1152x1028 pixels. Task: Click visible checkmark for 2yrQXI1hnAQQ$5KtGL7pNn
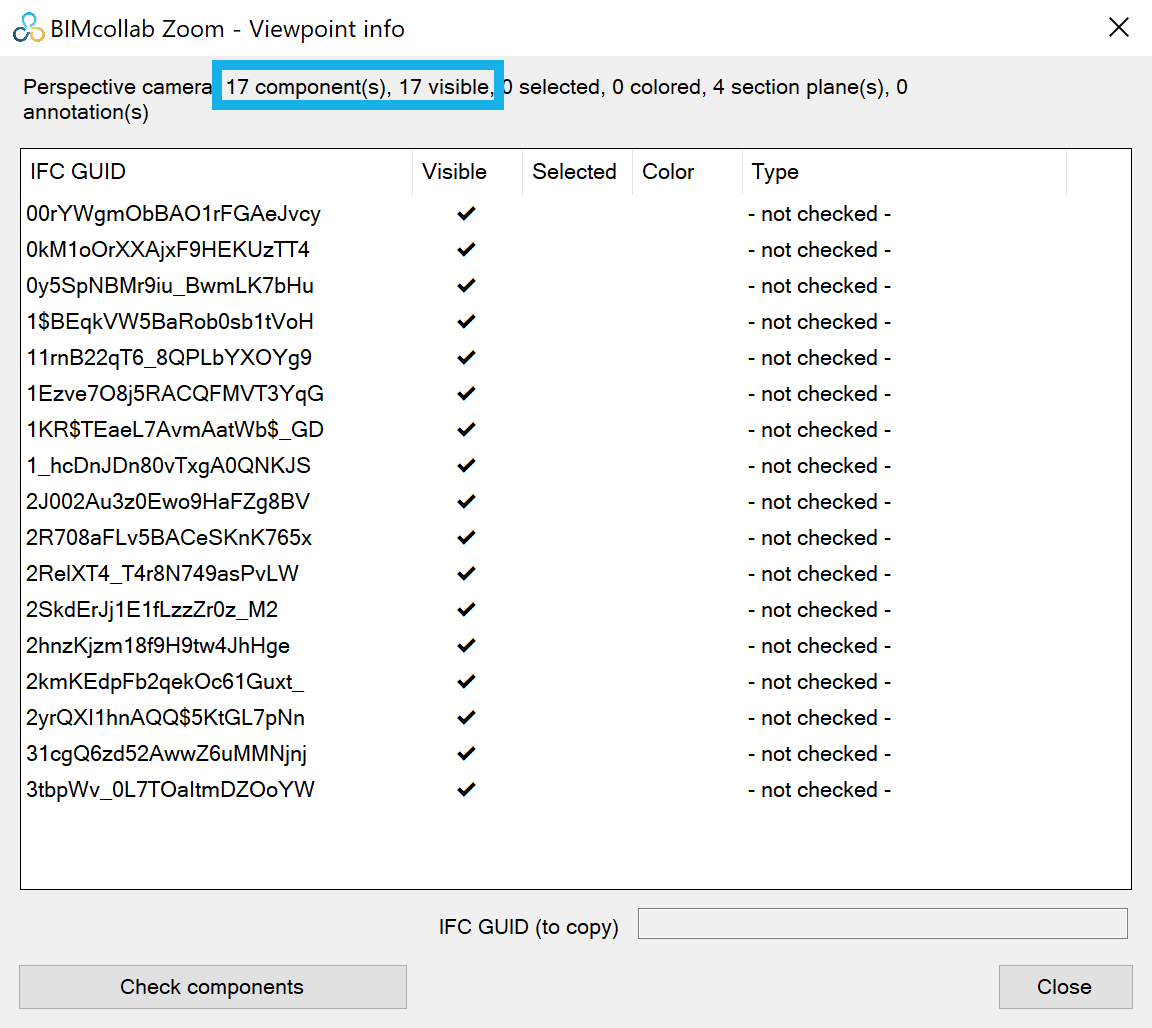click(x=467, y=718)
